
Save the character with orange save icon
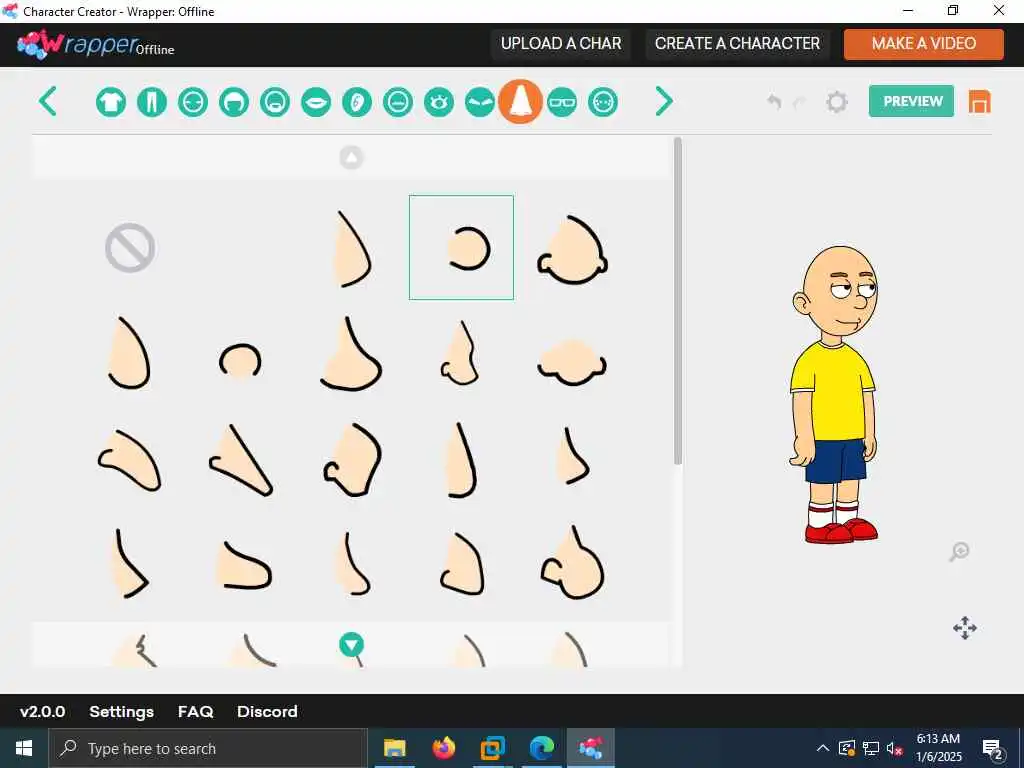point(980,102)
